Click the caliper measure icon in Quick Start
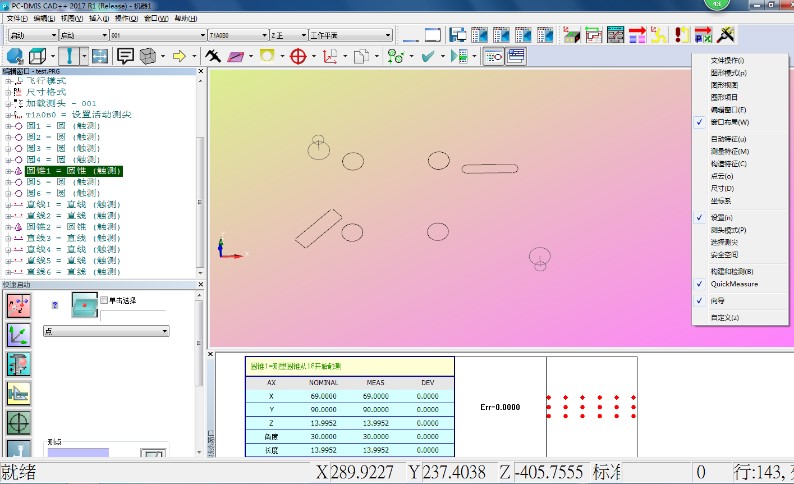The width and height of the screenshot is (794, 484). (x=18, y=363)
